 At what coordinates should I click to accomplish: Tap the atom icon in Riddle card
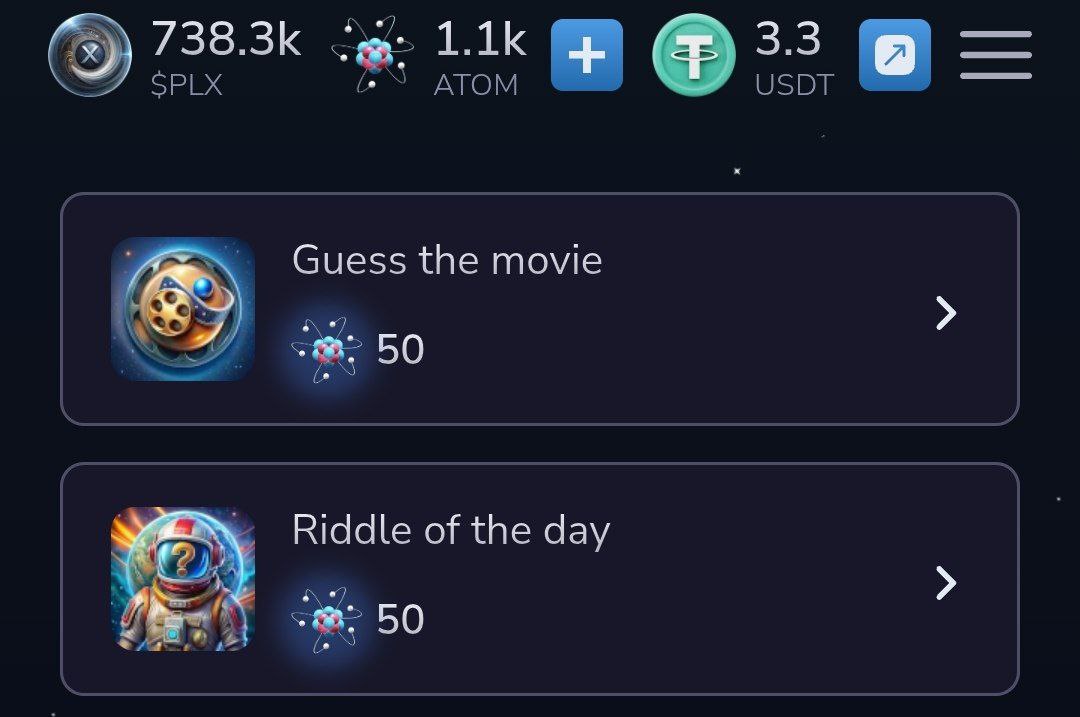coord(327,620)
